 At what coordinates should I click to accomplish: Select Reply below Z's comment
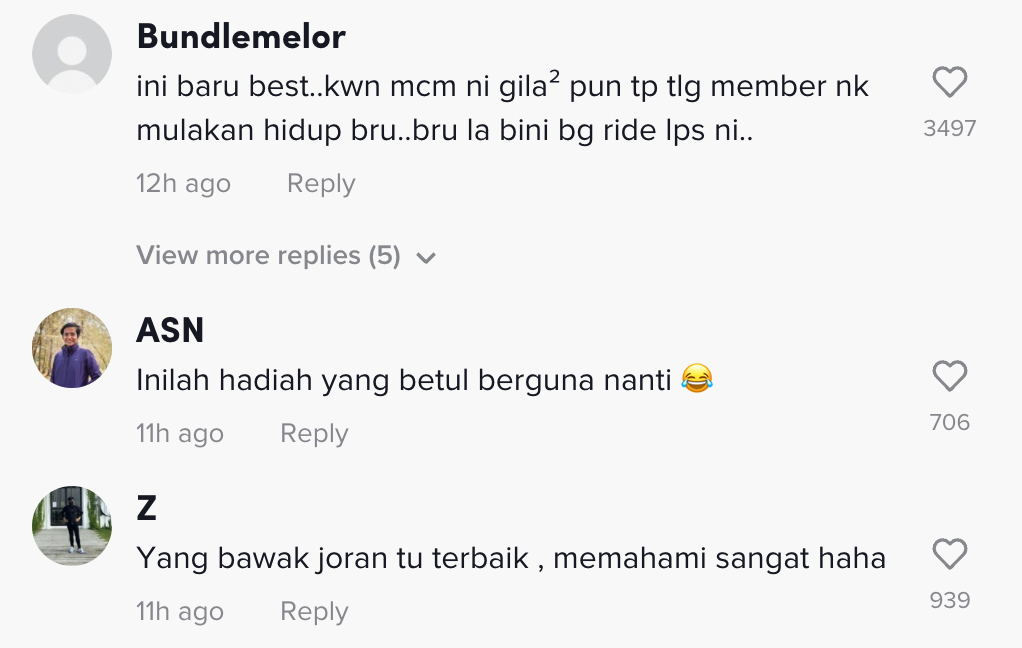[314, 612]
